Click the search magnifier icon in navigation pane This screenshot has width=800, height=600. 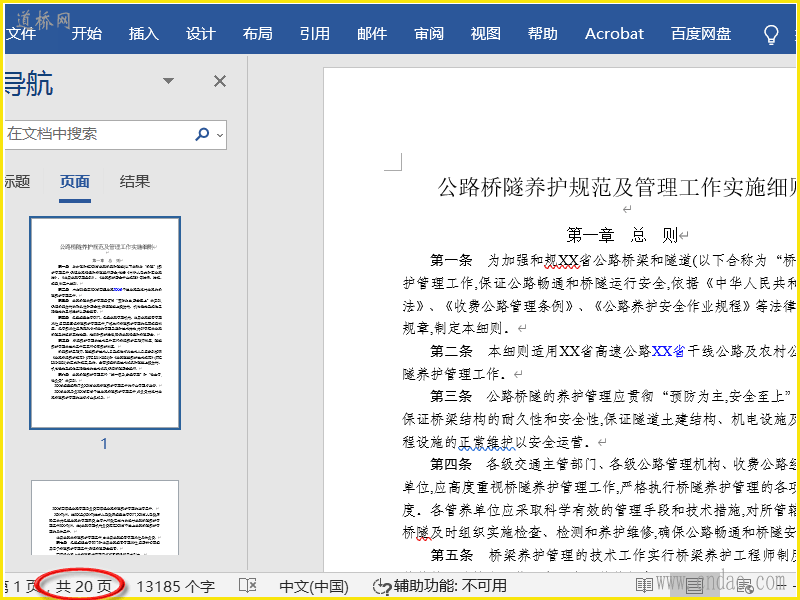pyautogui.click(x=203, y=134)
